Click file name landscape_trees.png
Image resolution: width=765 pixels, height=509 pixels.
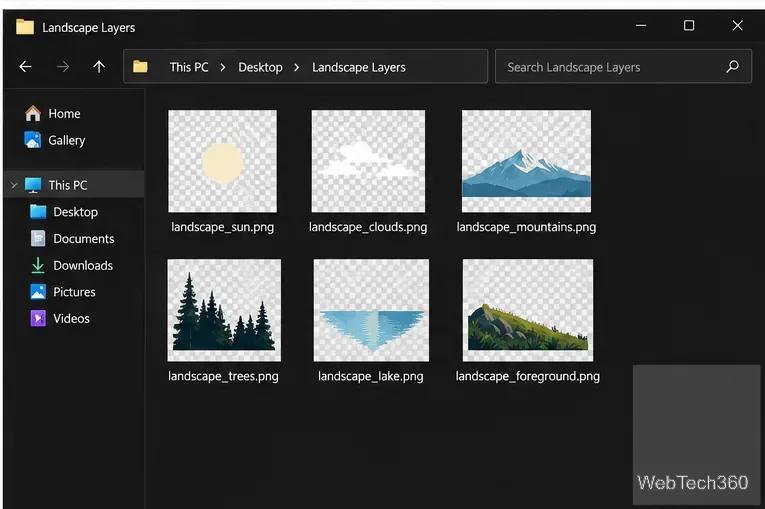coord(223,377)
